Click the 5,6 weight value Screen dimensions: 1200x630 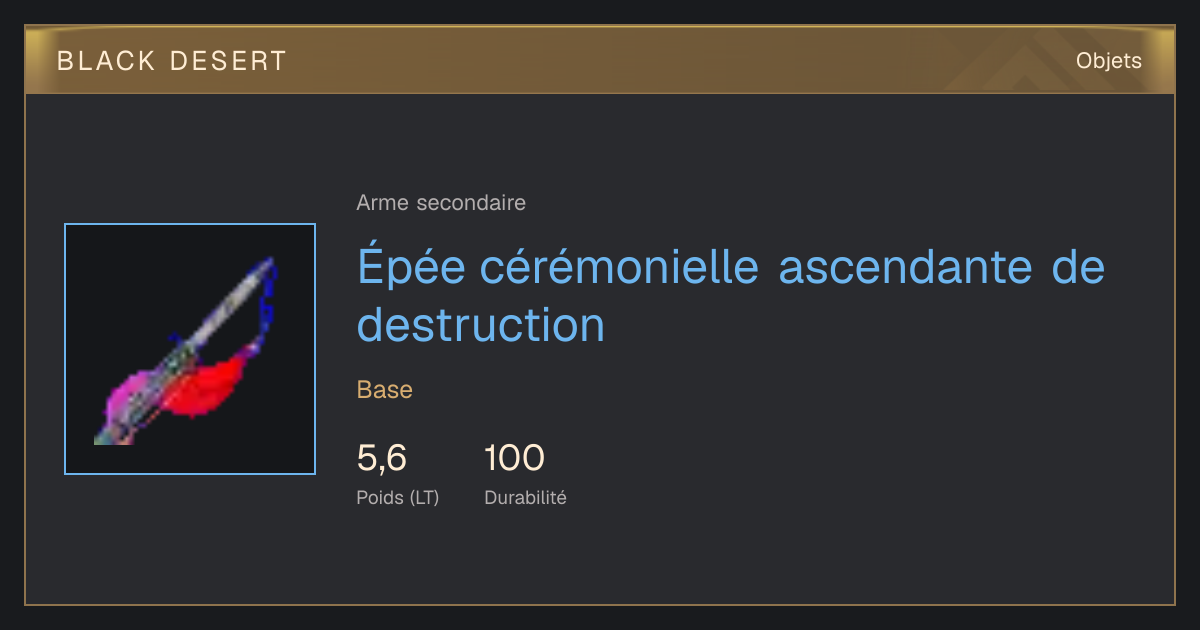tap(382, 458)
